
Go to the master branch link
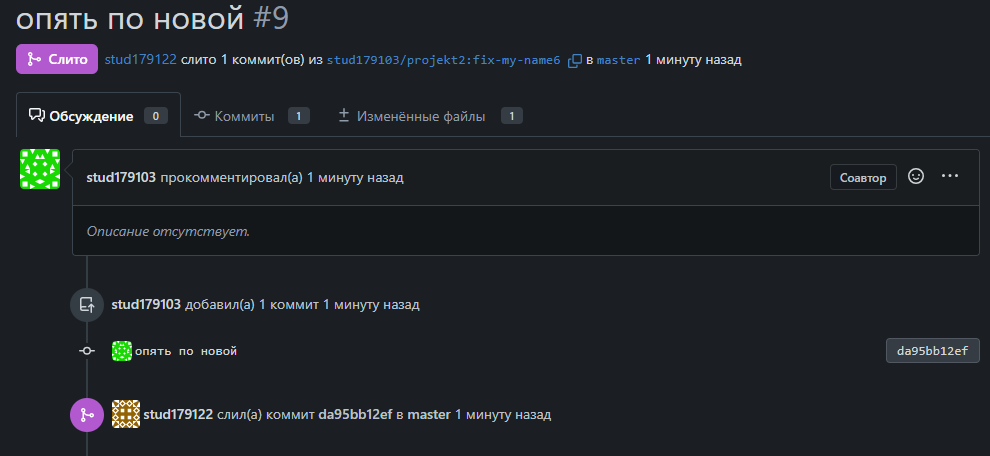tap(618, 60)
